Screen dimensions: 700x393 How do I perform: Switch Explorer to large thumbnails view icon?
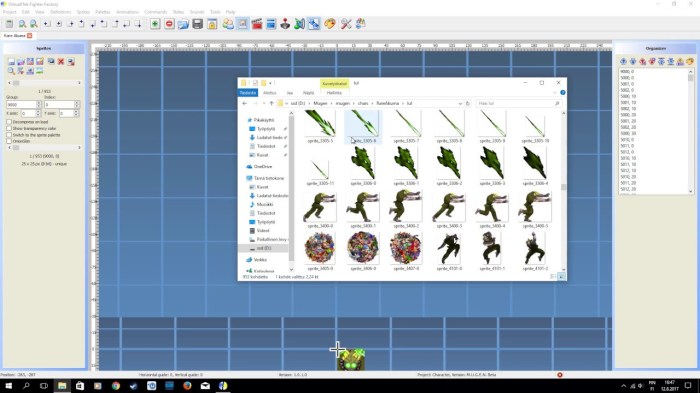tap(561, 277)
